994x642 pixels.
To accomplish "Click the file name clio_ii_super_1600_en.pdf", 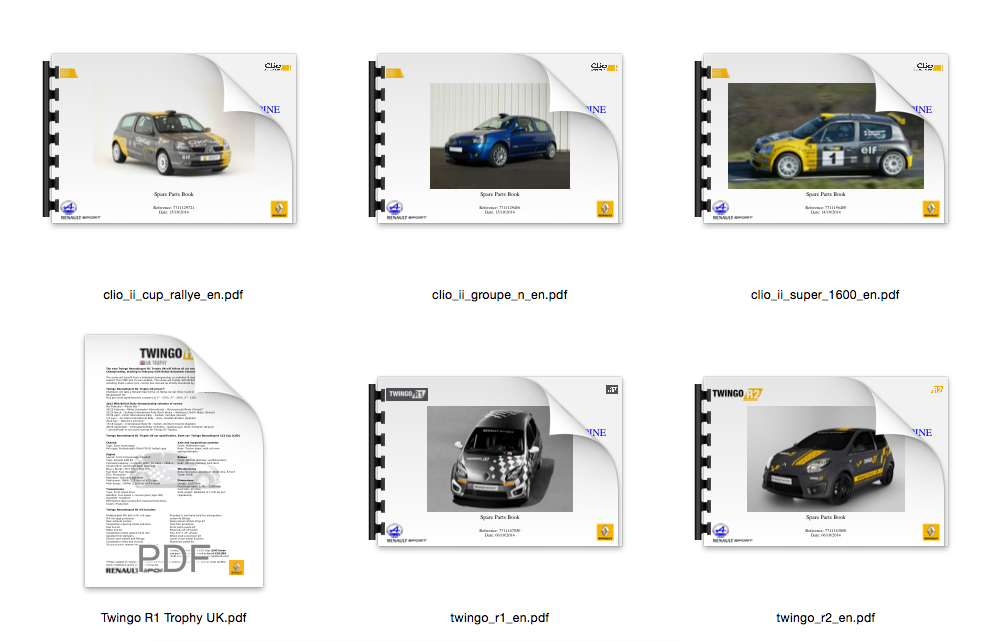I will point(825,295).
